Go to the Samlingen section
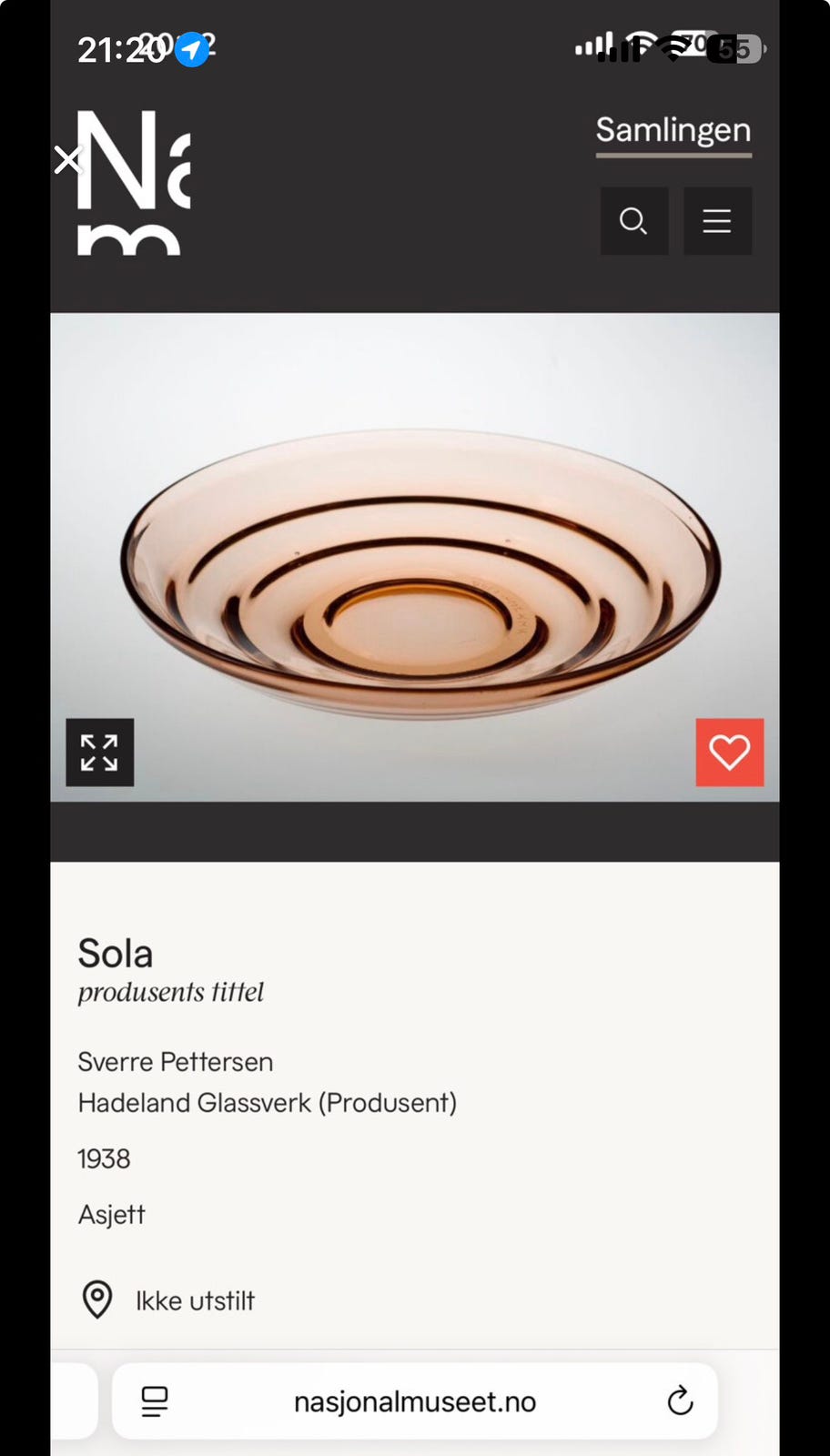The height and width of the screenshot is (1456, 830). point(673,131)
